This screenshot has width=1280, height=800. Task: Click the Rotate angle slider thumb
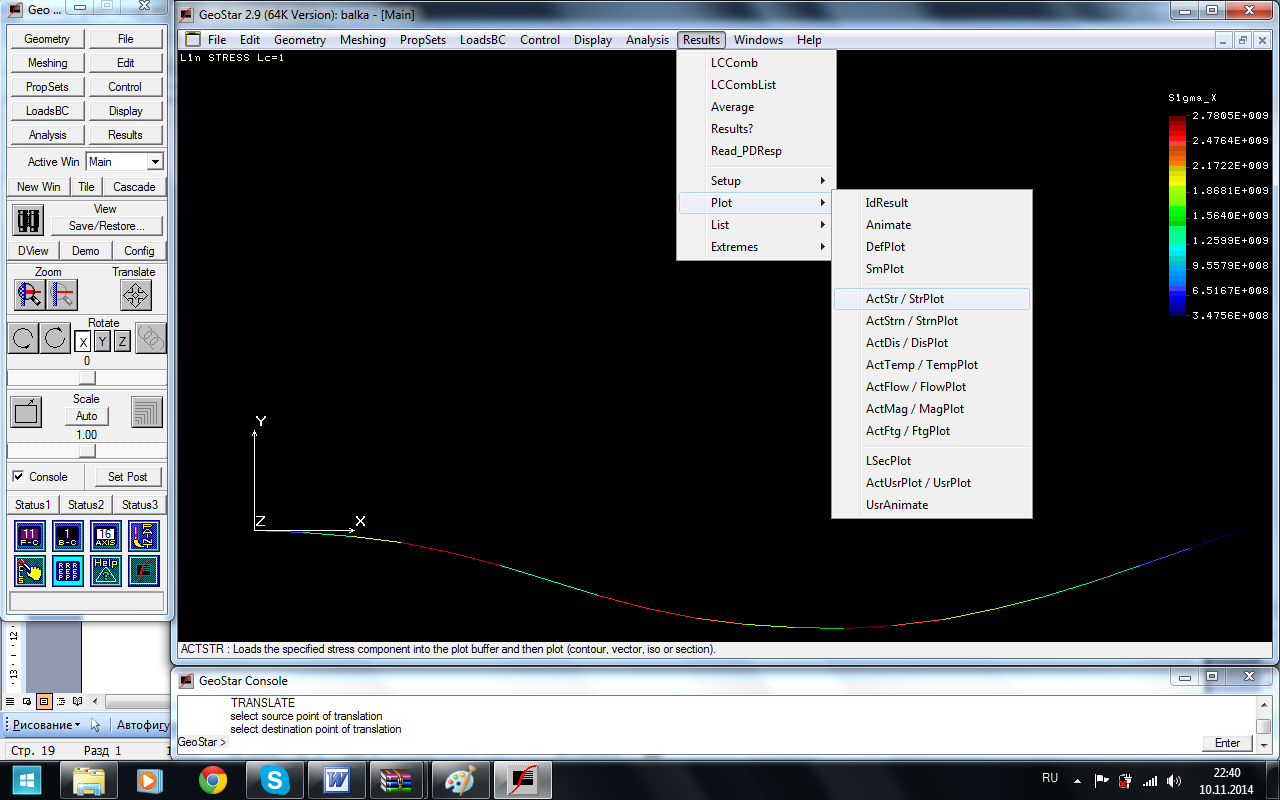pyautogui.click(x=87, y=378)
